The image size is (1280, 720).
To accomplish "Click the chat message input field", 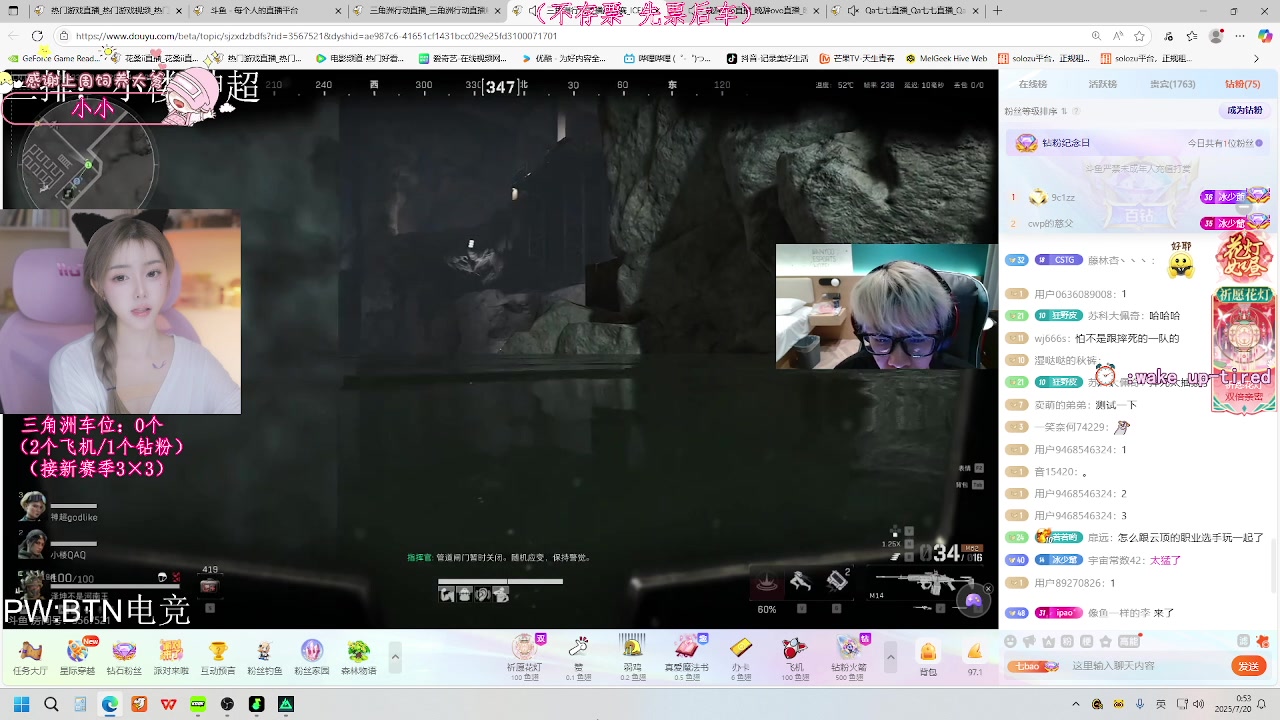I will pos(1145,666).
